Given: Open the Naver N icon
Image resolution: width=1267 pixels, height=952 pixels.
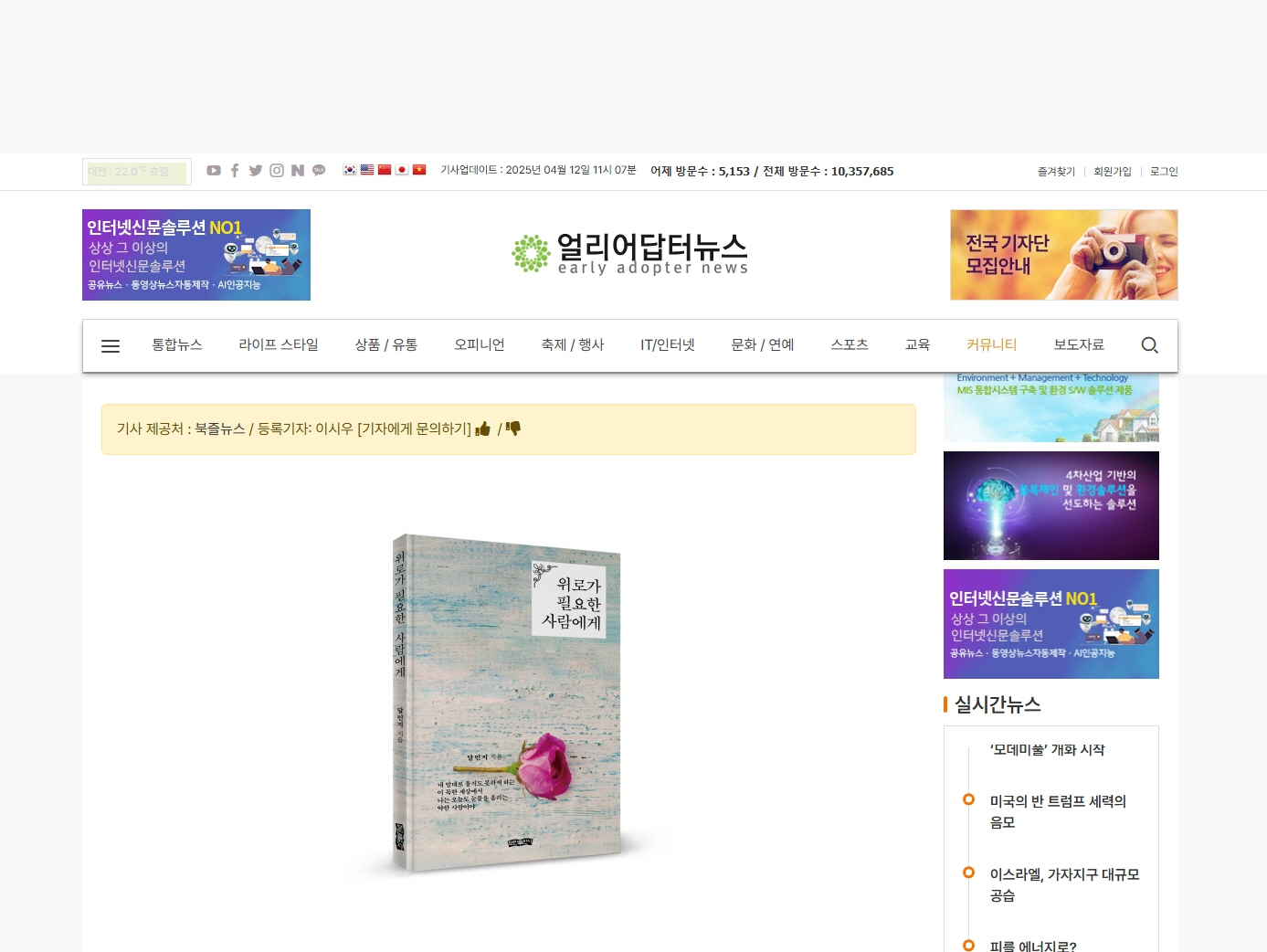Looking at the screenshot, I should click(298, 171).
